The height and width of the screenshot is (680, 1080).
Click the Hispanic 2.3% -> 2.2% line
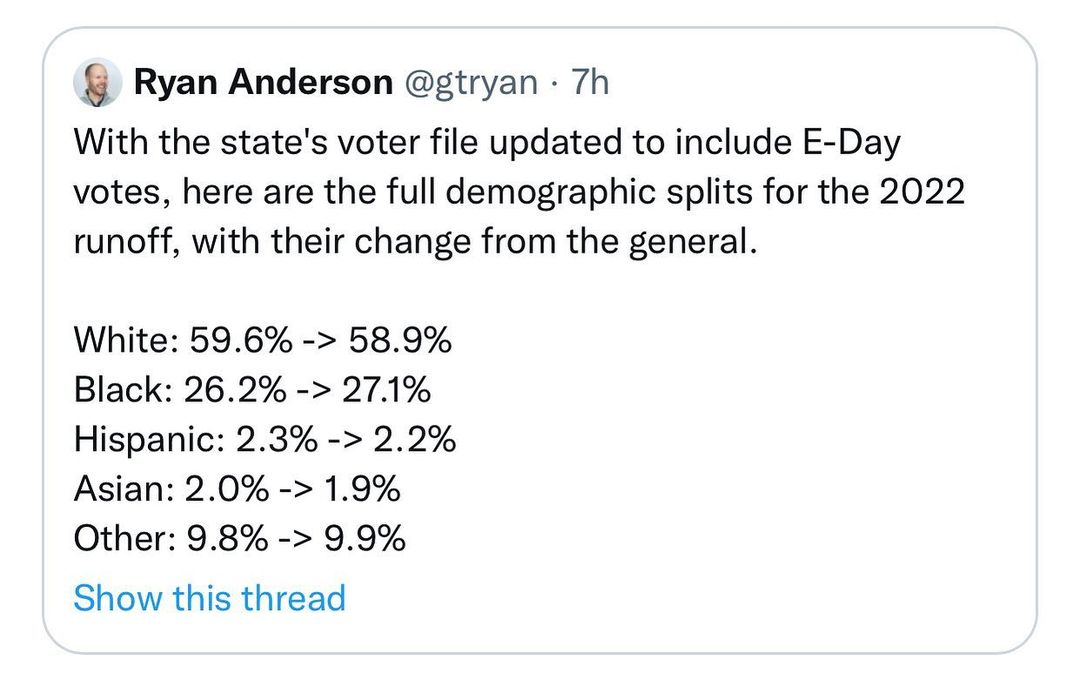click(265, 440)
